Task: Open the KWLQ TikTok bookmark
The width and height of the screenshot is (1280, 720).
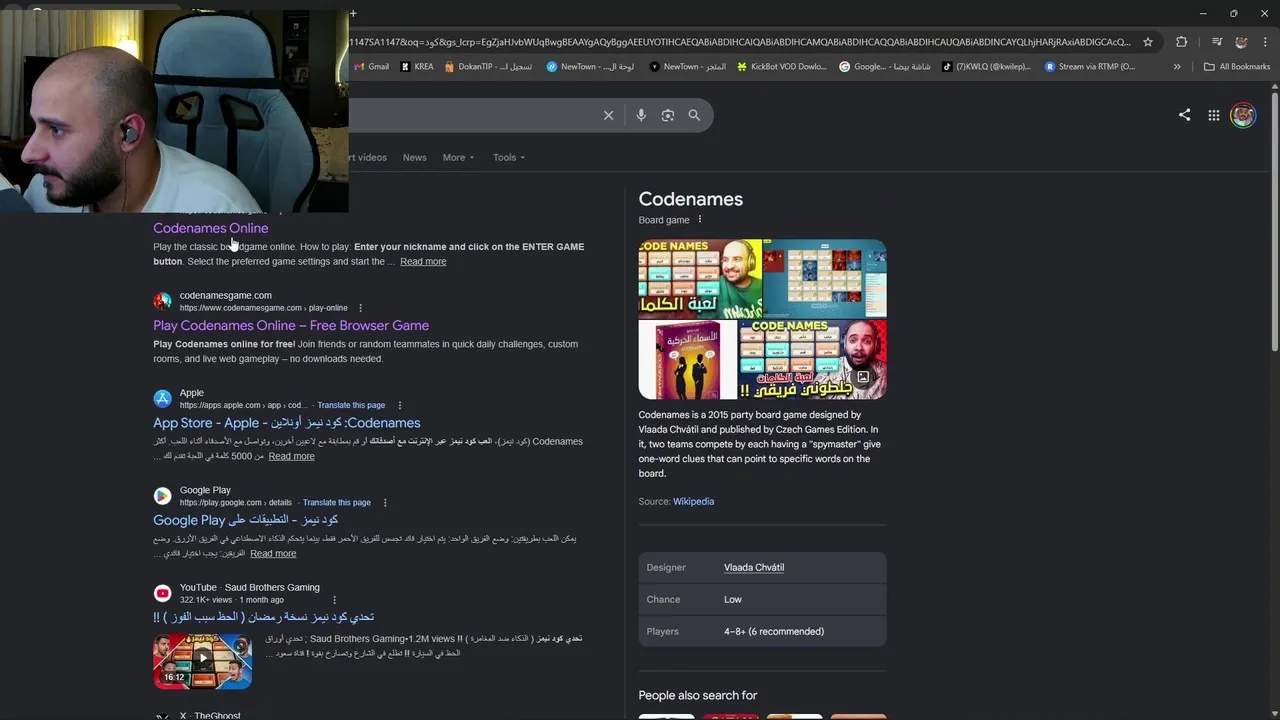Action: (x=987, y=67)
